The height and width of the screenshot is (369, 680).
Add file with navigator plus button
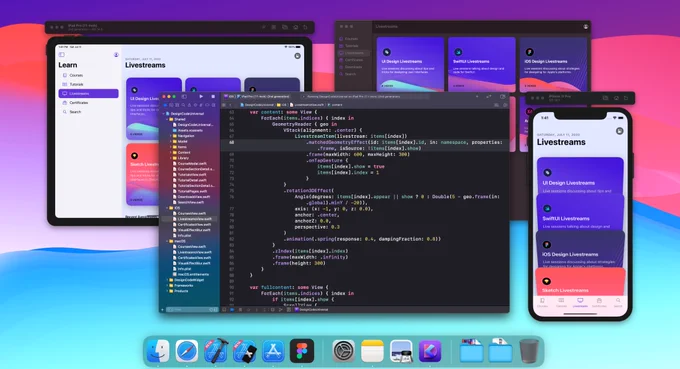coord(163,310)
